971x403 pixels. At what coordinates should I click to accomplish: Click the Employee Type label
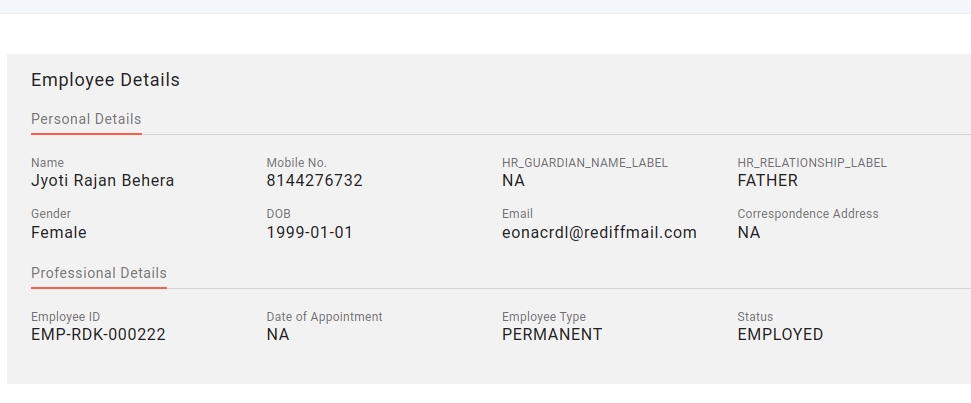[544, 317]
